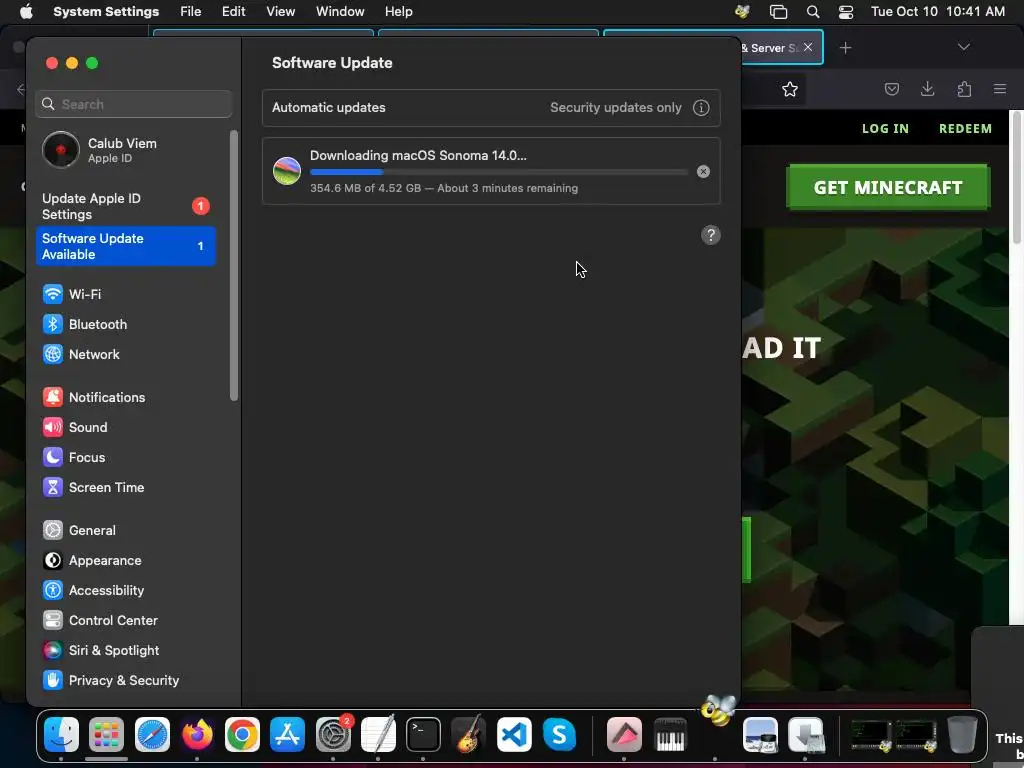Launch Google Chrome from the Dock
This screenshot has width=1024, height=768.
(242, 734)
